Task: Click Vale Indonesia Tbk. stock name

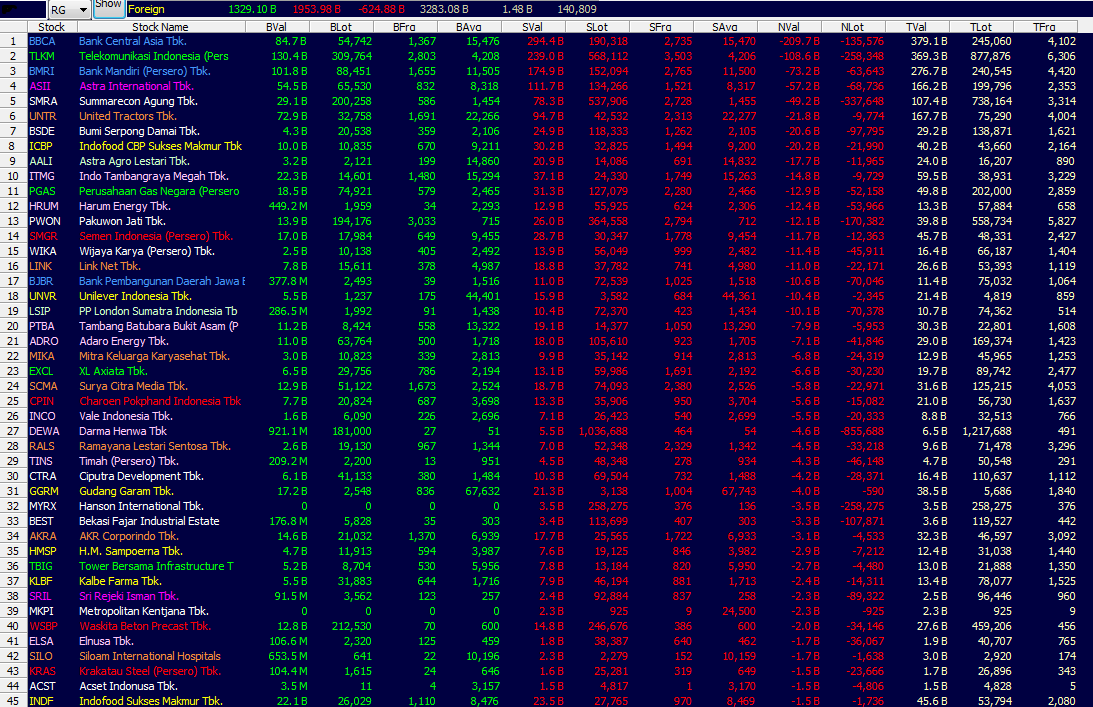Action: tap(125, 416)
